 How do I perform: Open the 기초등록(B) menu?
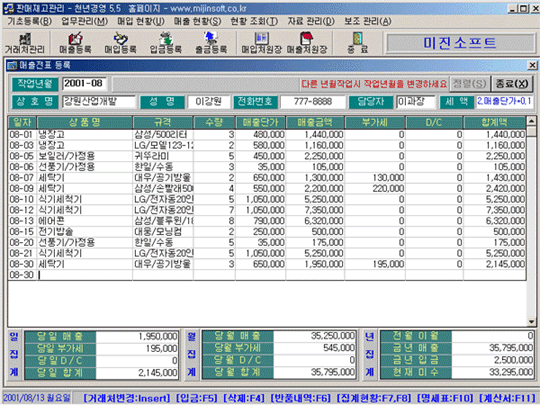[x=30, y=21]
